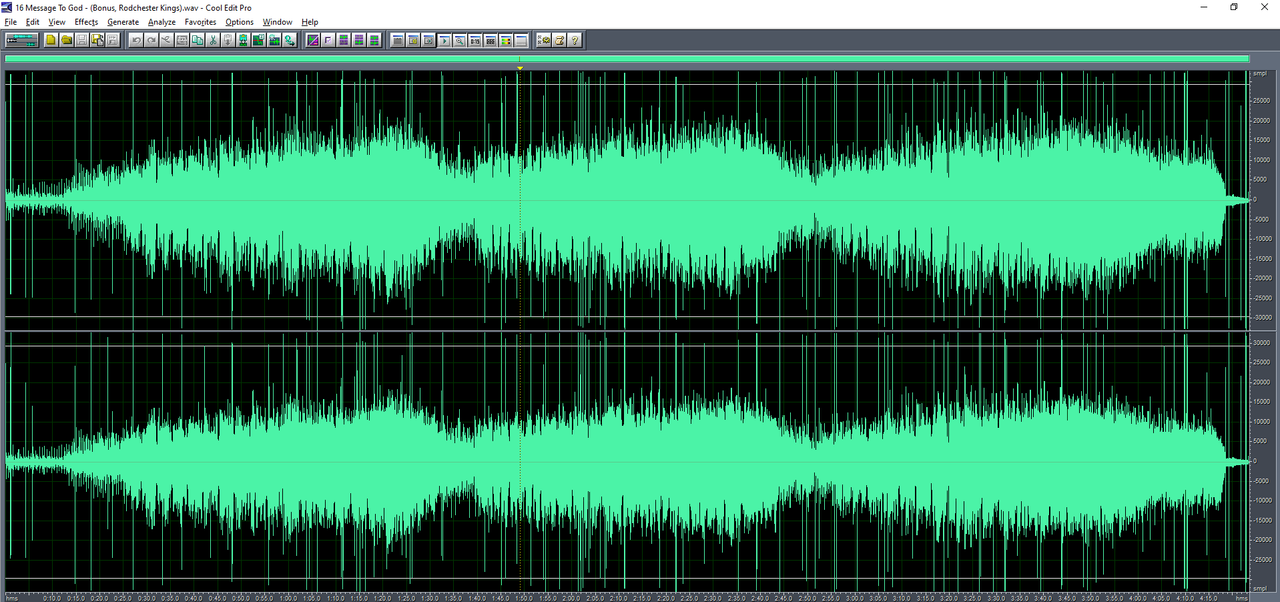Open the Effects menu

click(x=86, y=22)
